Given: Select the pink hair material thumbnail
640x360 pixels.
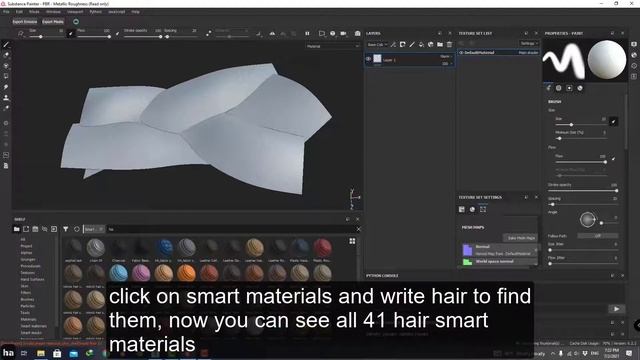Looking at the screenshot, I should 141,273.
